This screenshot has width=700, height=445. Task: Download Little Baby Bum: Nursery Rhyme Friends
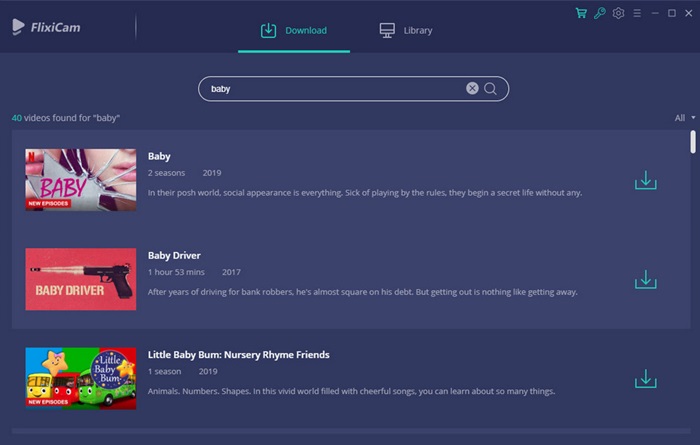[x=646, y=378]
